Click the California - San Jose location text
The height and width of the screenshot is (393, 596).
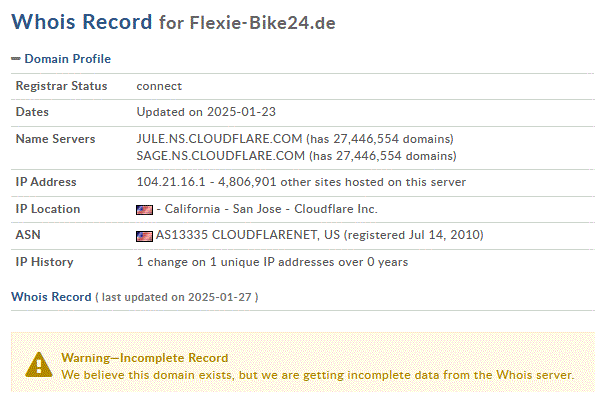click(x=223, y=209)
